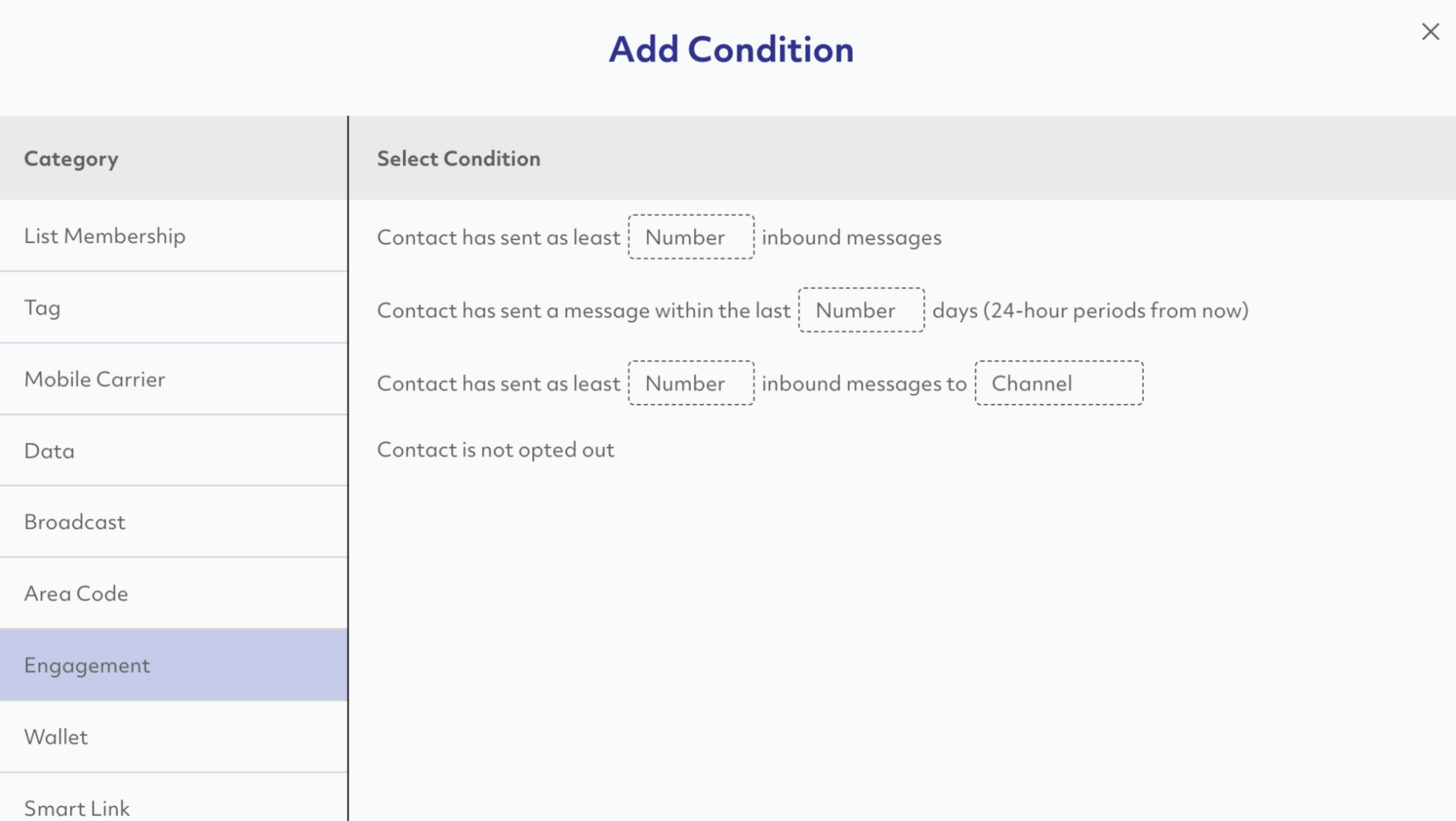Click Number field before 'inbound messages'
Image resolution: width=1456 pixels, height=821 pixels.
pos(691,237)
